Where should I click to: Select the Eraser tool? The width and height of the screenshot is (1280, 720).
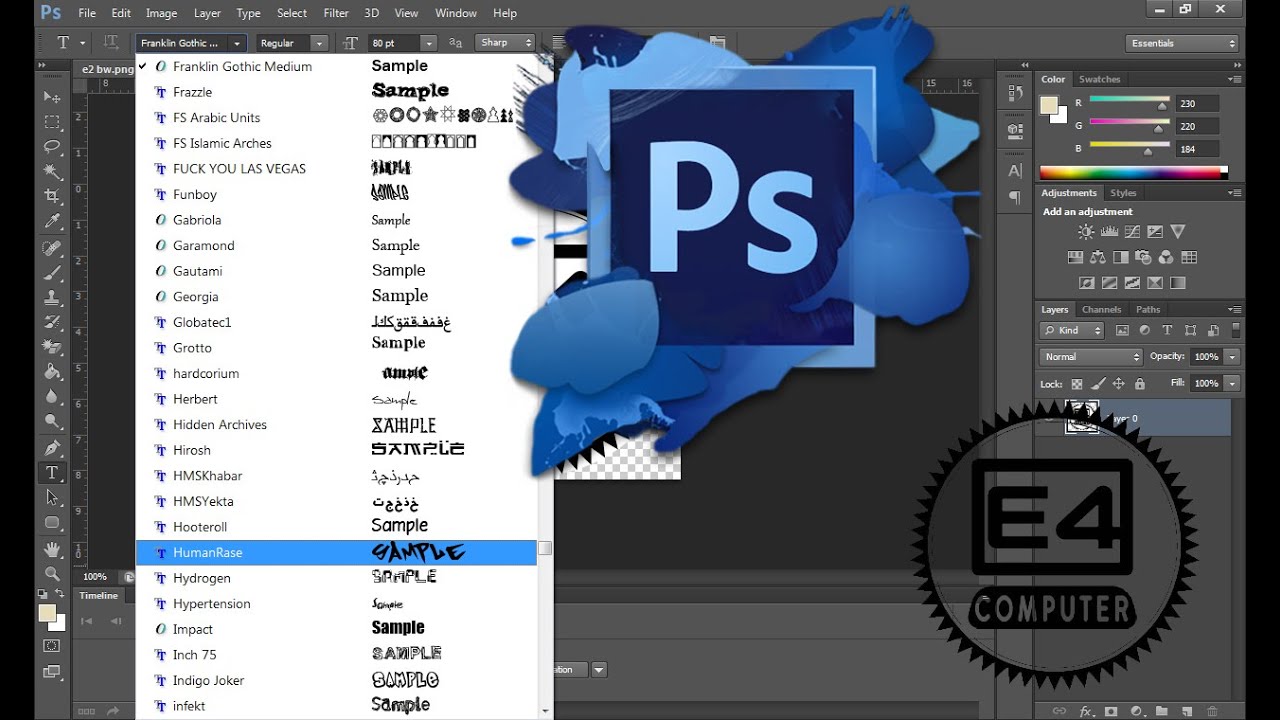pos(52,347)
